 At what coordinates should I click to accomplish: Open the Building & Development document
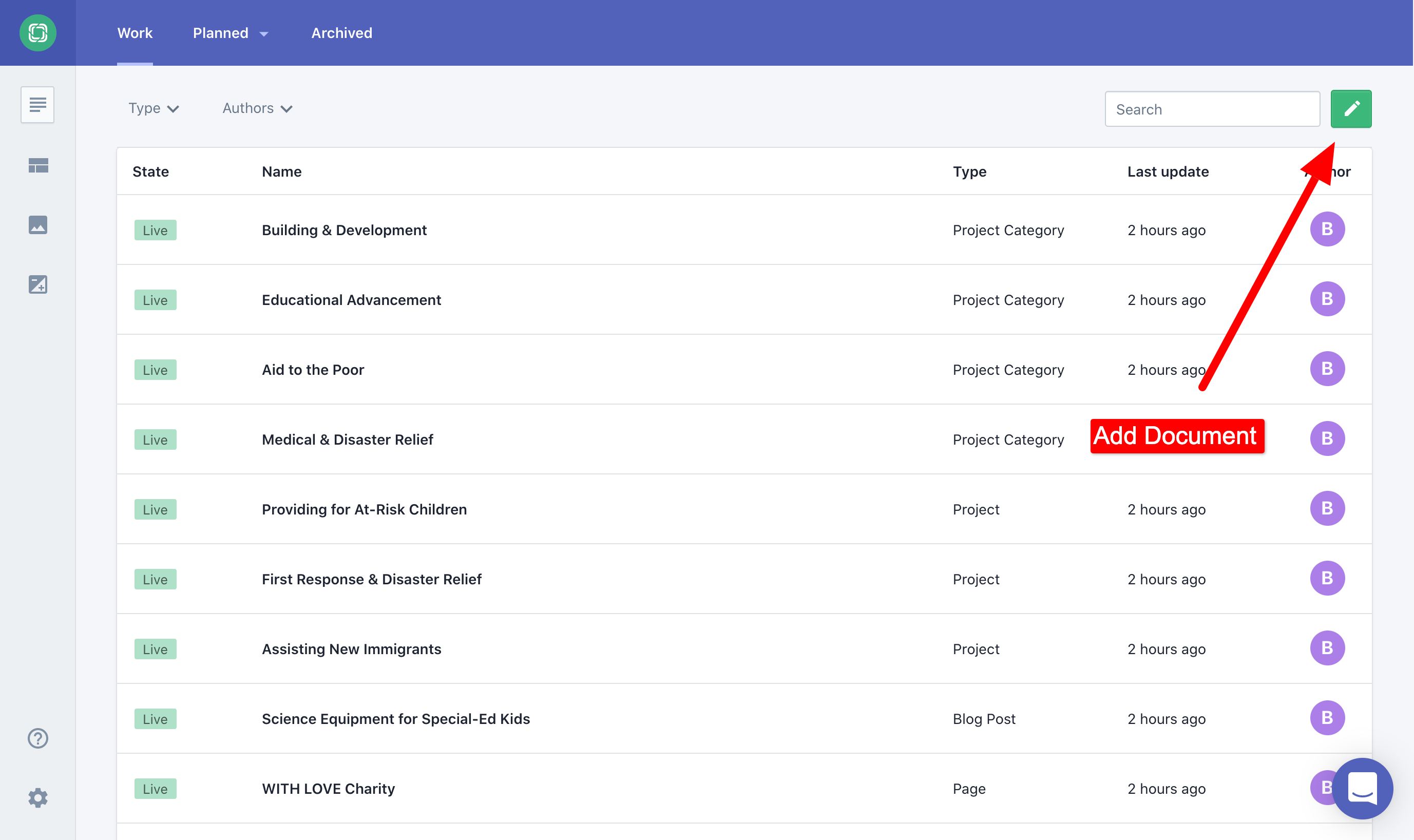click(344, 231)
